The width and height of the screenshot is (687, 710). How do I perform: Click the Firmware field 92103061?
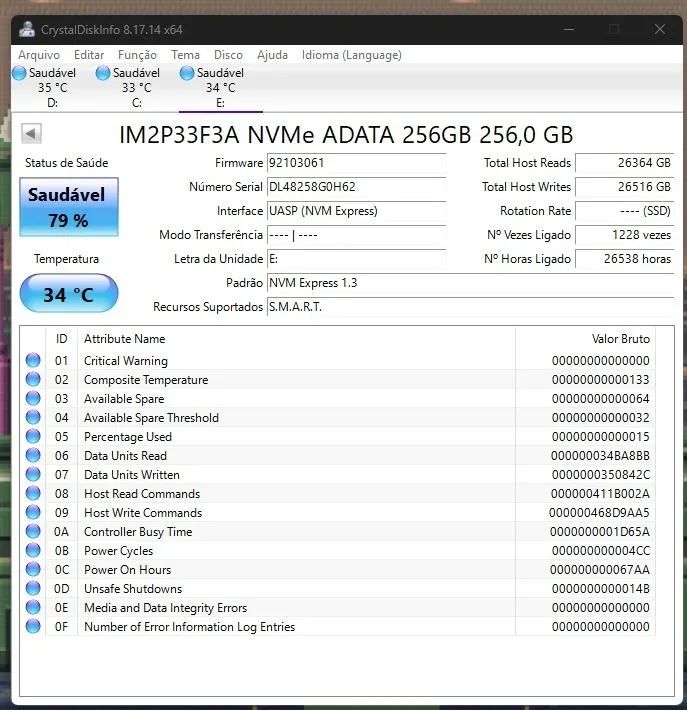click(x=356, y=163)
